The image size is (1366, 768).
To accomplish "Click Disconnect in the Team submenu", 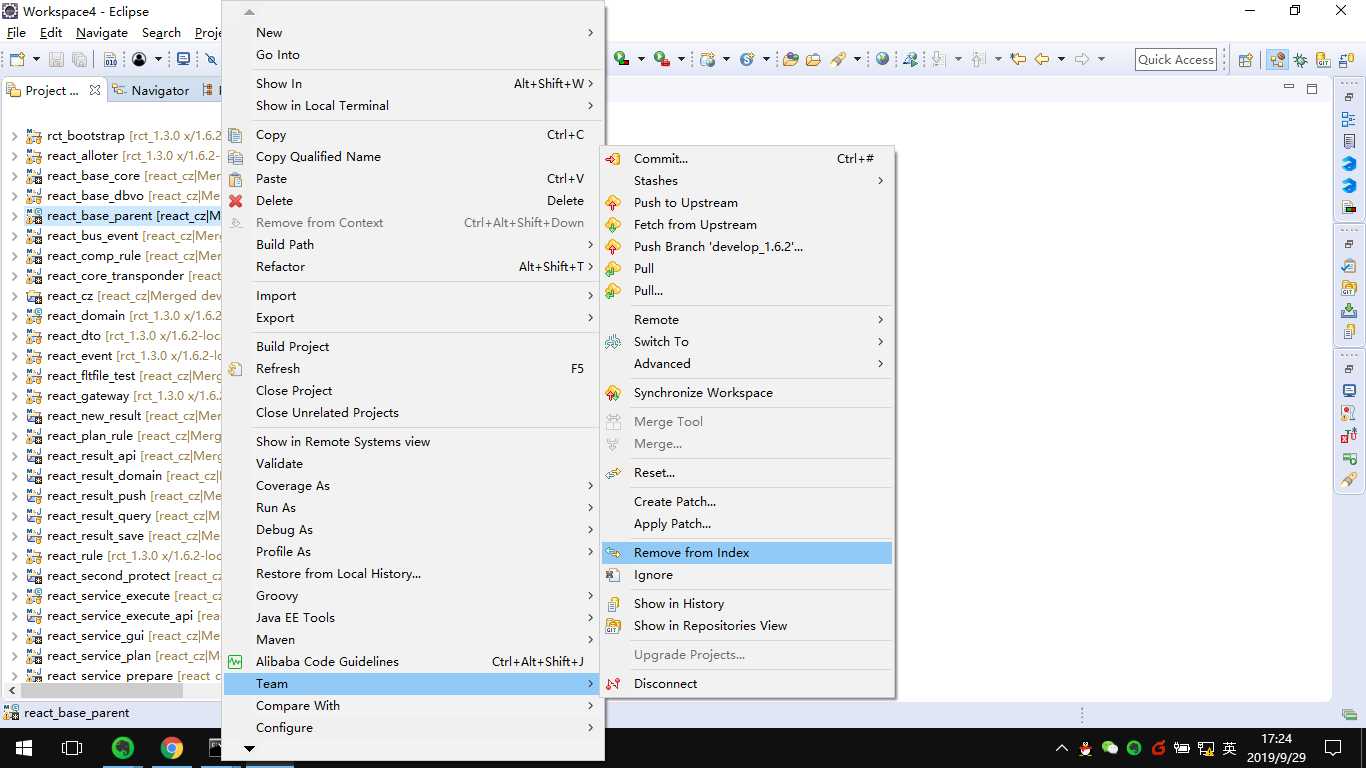I will point(746,684).
